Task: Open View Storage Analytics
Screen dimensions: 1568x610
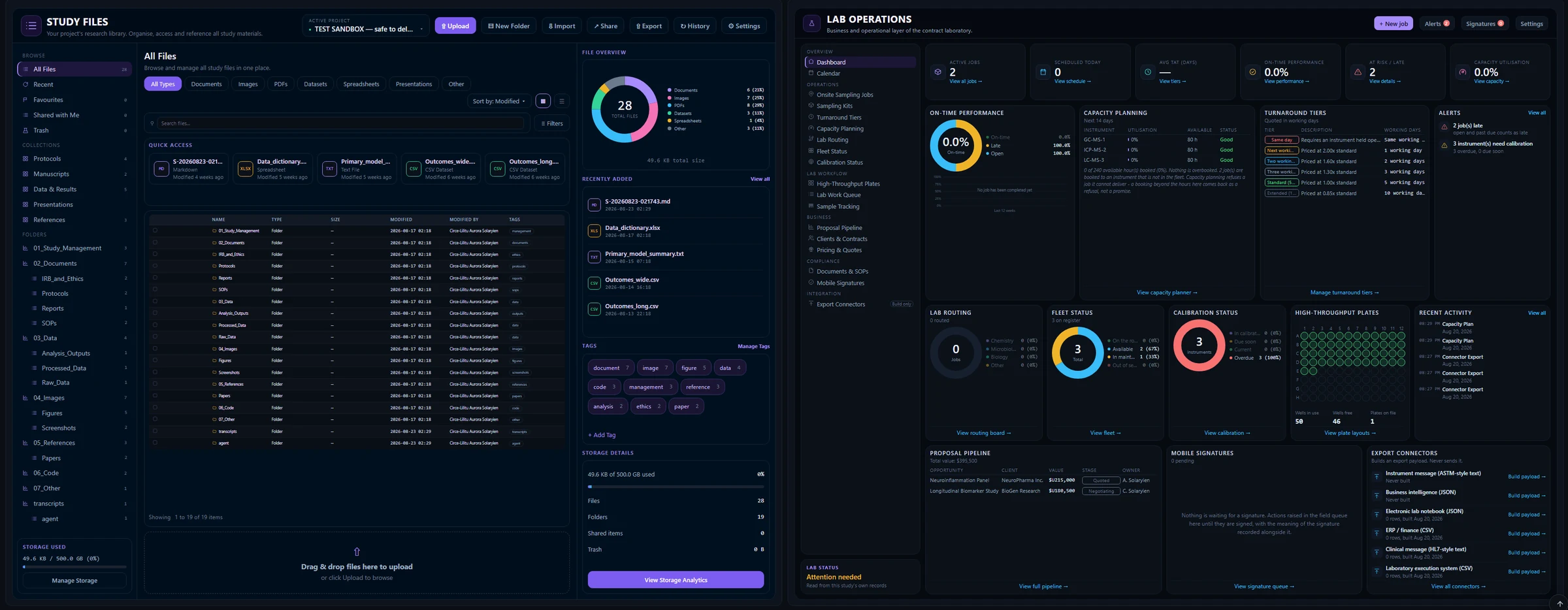Action: [676, 580]
